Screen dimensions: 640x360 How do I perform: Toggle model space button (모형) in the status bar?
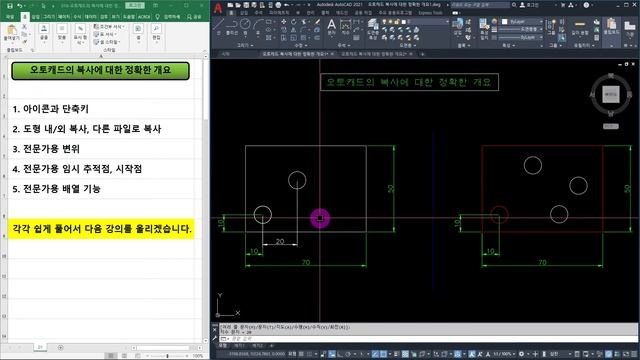[x=292, y=354]
